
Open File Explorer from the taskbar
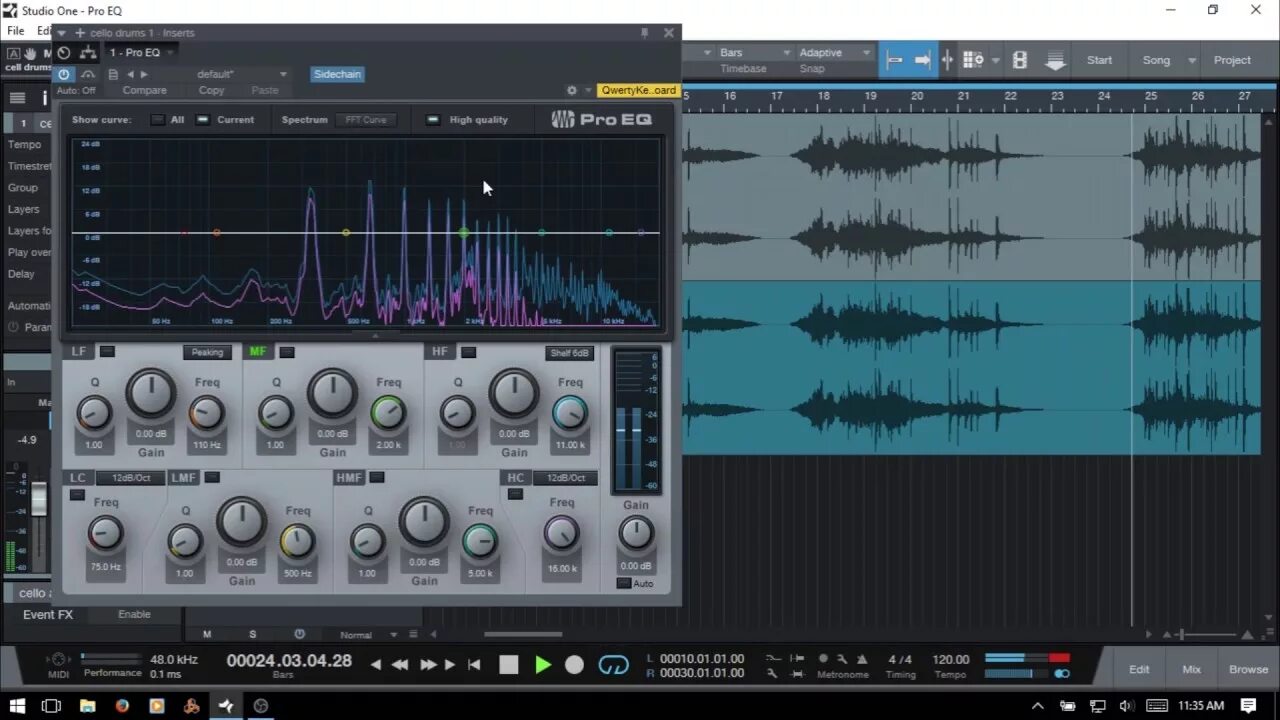87,705
